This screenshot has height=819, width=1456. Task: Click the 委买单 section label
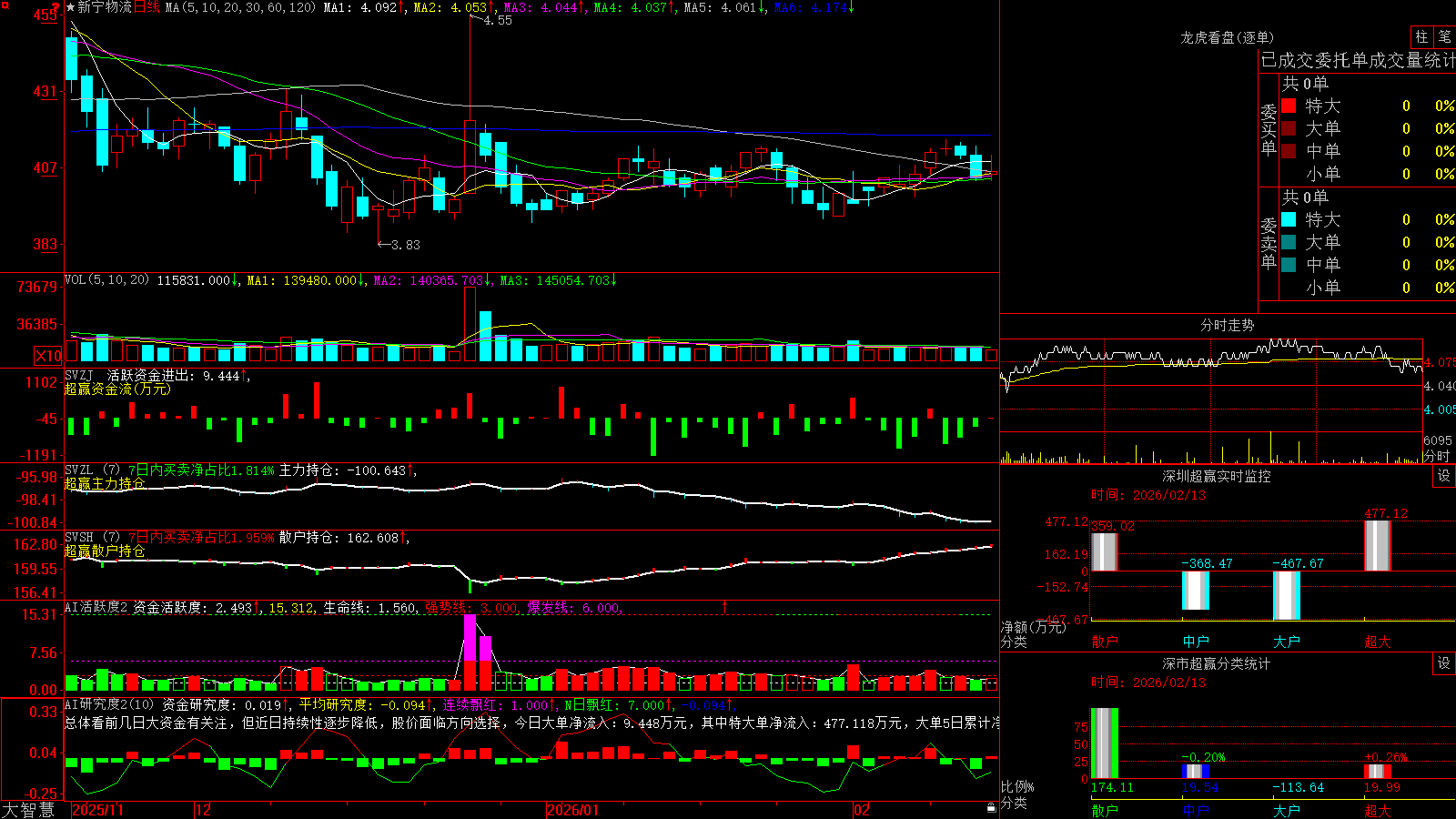point(1269,129)
